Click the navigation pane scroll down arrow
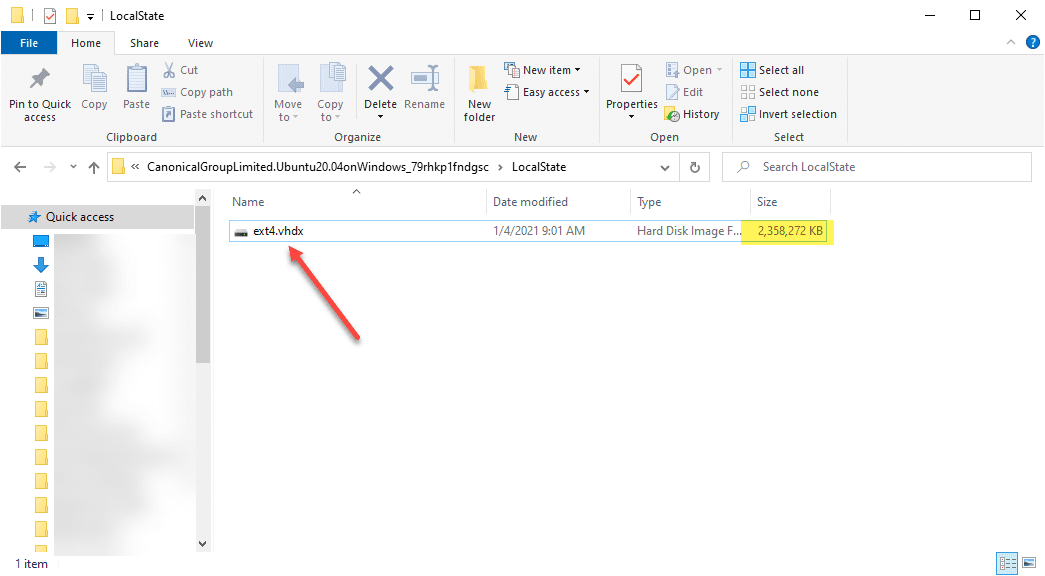 pos(203,543)
